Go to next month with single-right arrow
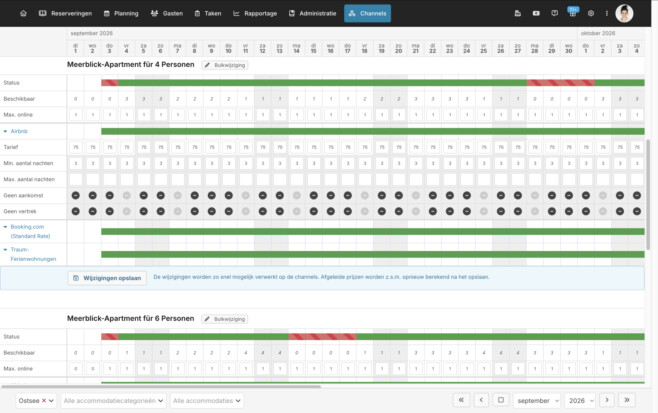The height and width of the screenshot is (413, 658). 607,400
